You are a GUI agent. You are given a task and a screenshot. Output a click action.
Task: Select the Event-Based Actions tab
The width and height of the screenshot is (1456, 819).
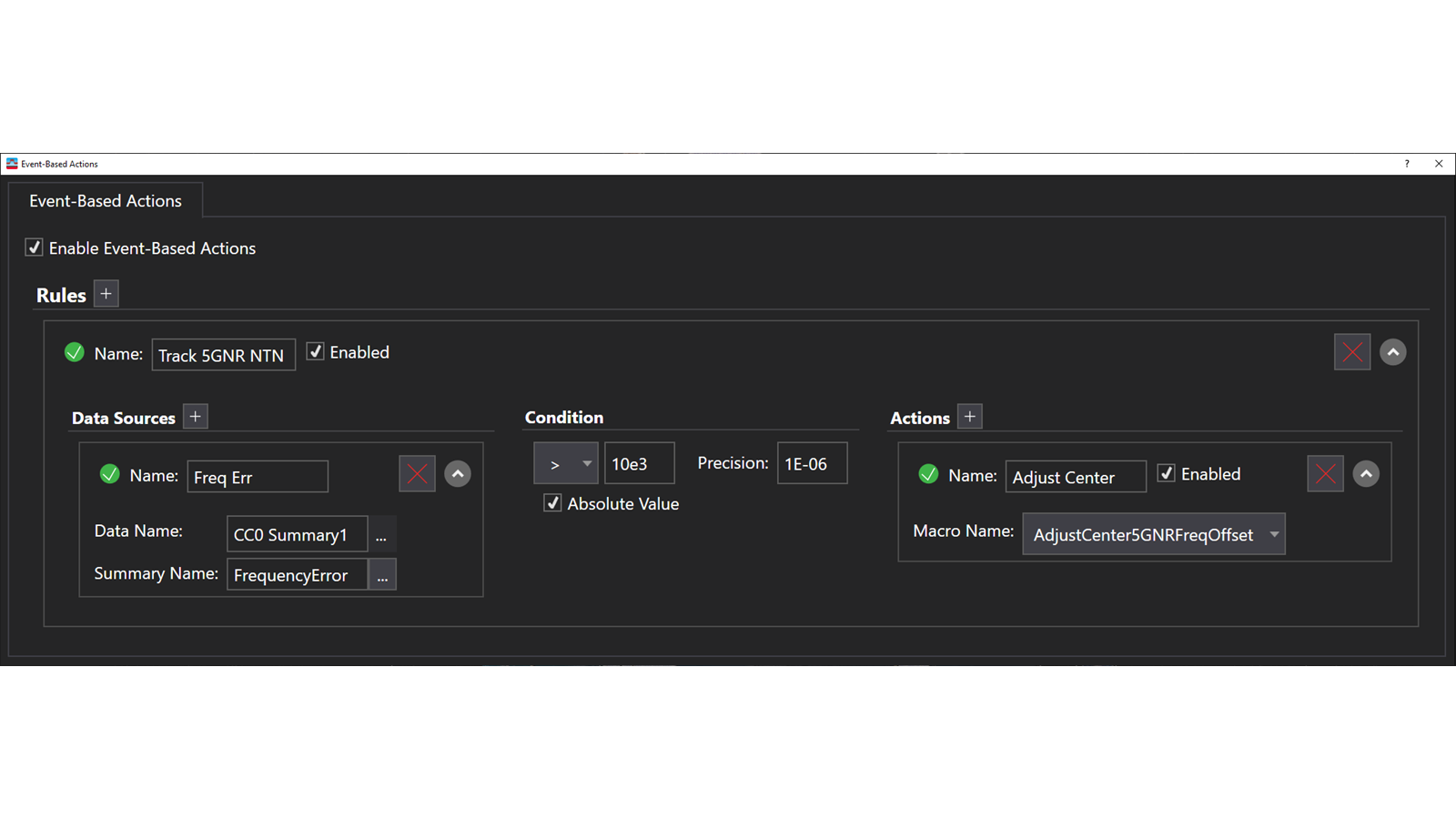coord(106,200)
